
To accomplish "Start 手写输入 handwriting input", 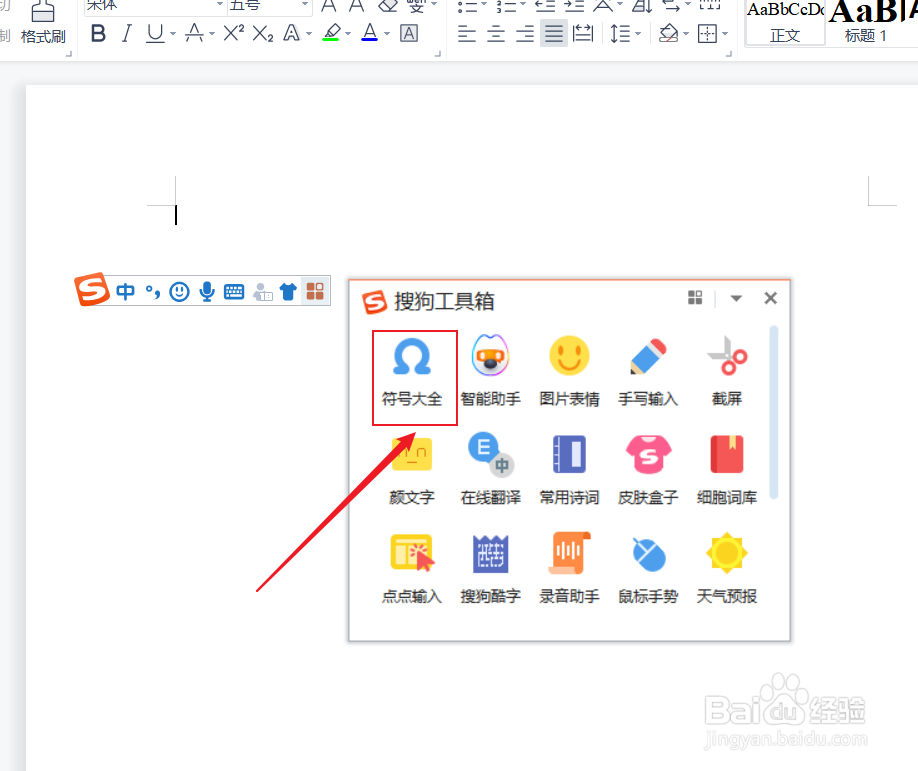I will click(648, 372).
